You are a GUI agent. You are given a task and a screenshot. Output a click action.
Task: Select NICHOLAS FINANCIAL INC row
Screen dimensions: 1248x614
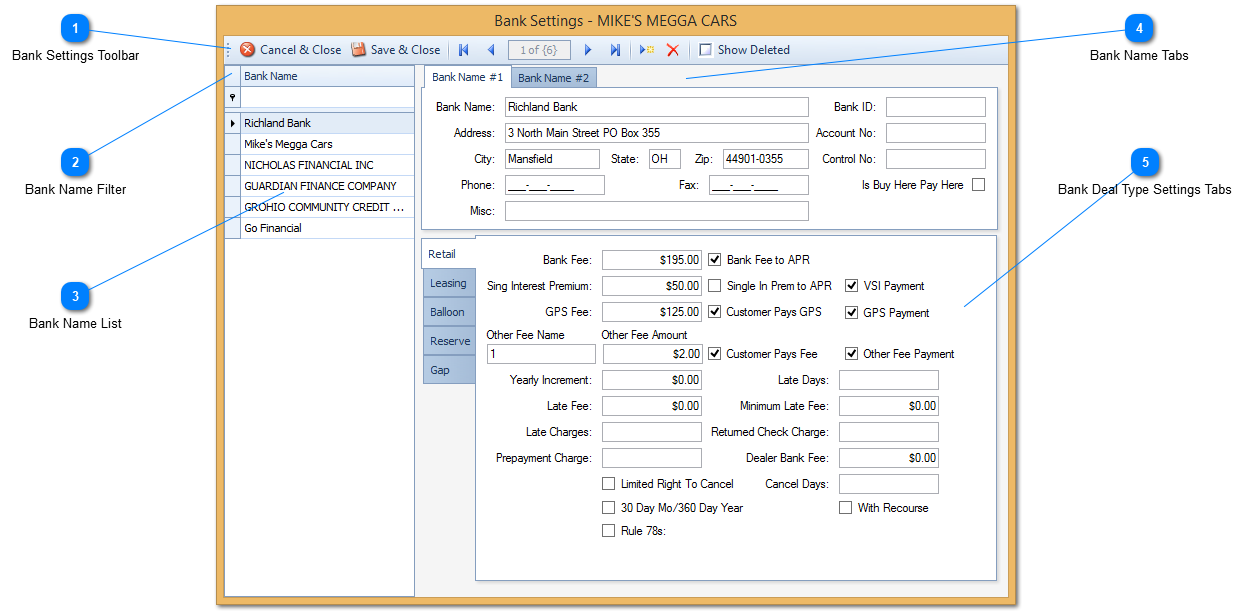[x=327, y=165]
